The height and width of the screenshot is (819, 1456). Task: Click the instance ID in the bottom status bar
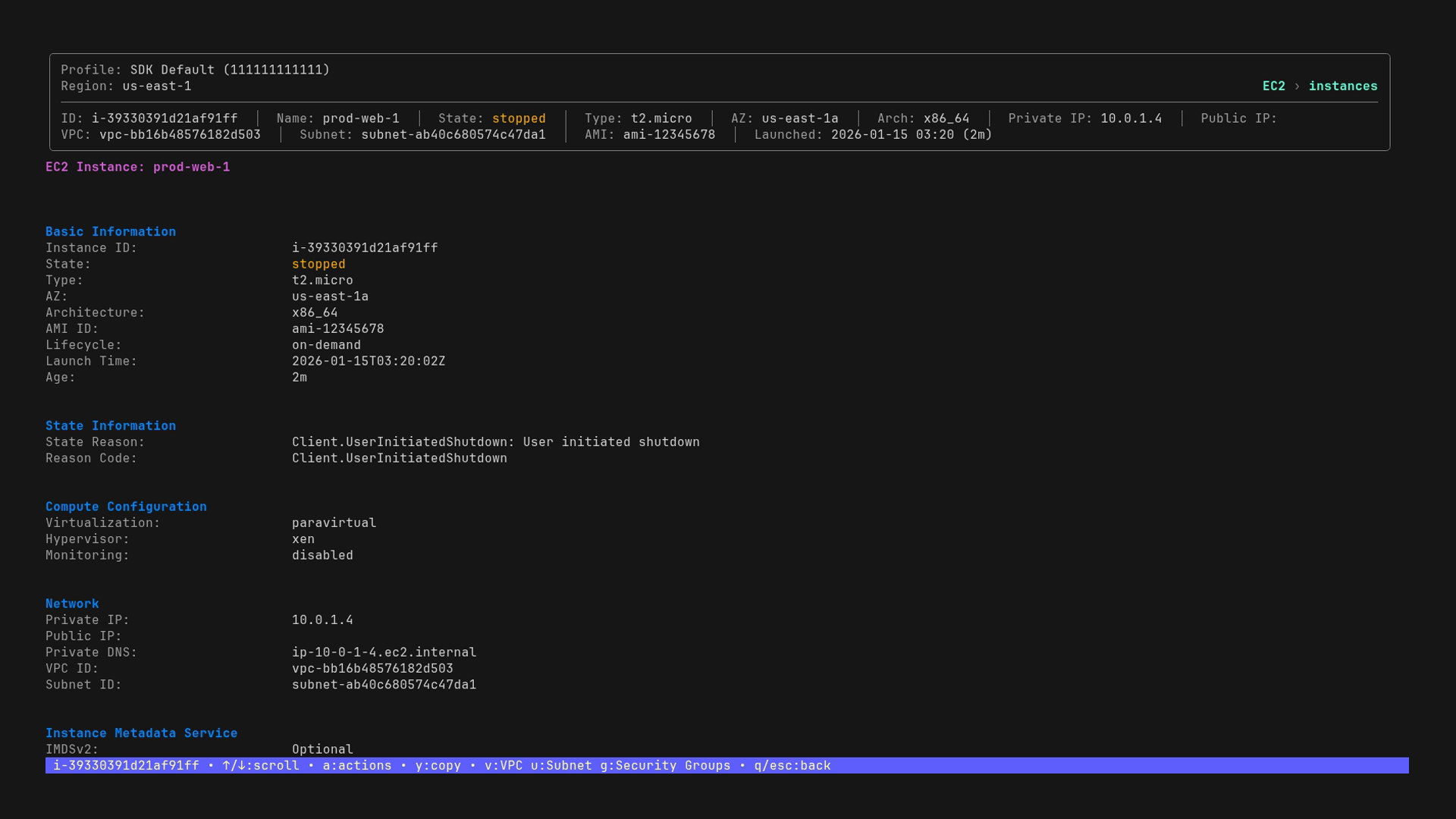pos(126,766)
